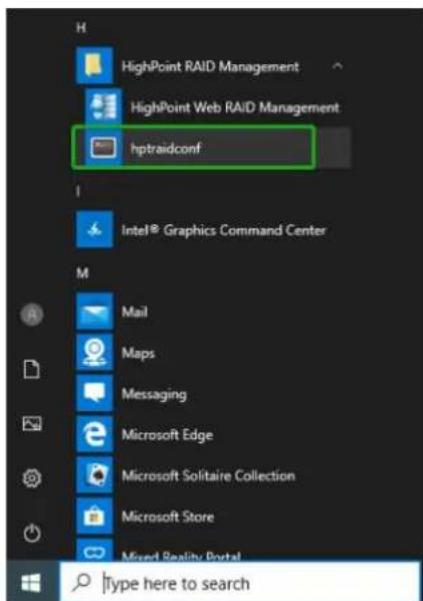The width and height of the screenshot is (423, 601).
Task: Click 'Microsoft Solitaire Collection' label
Action: tap(208, 476)
